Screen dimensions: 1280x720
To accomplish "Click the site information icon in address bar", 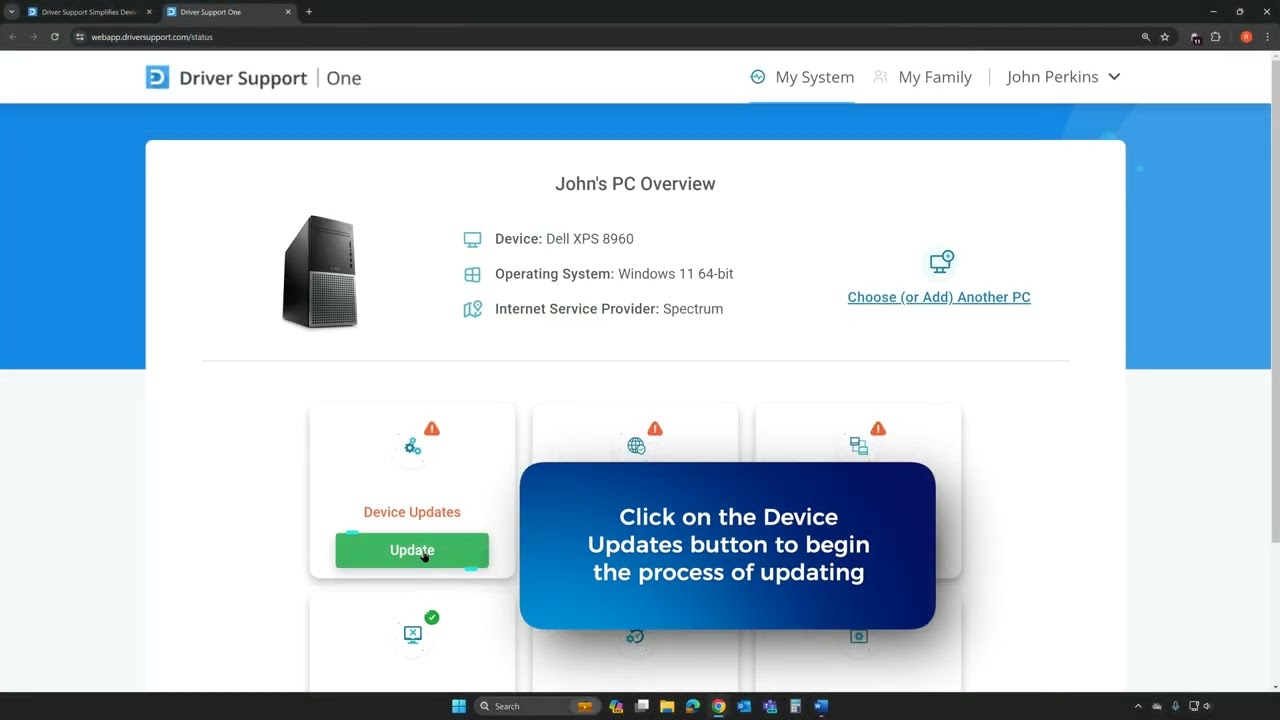I will [x=80, y=37].
